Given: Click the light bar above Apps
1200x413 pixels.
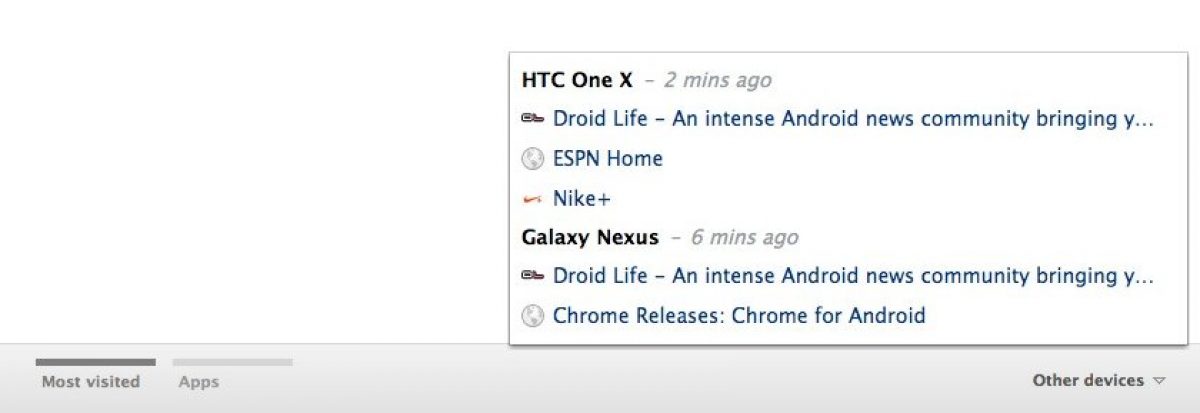Looking at the screenshot, I should pos(233,362).
